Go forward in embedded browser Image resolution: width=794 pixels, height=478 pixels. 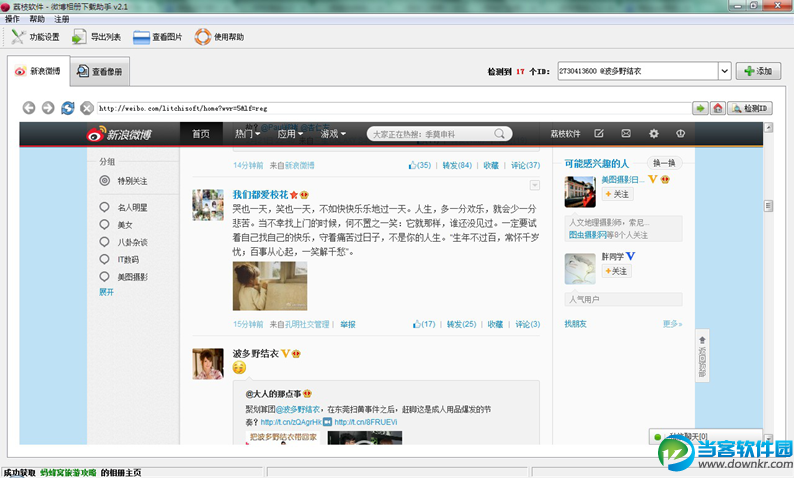(x=48, y=108)
